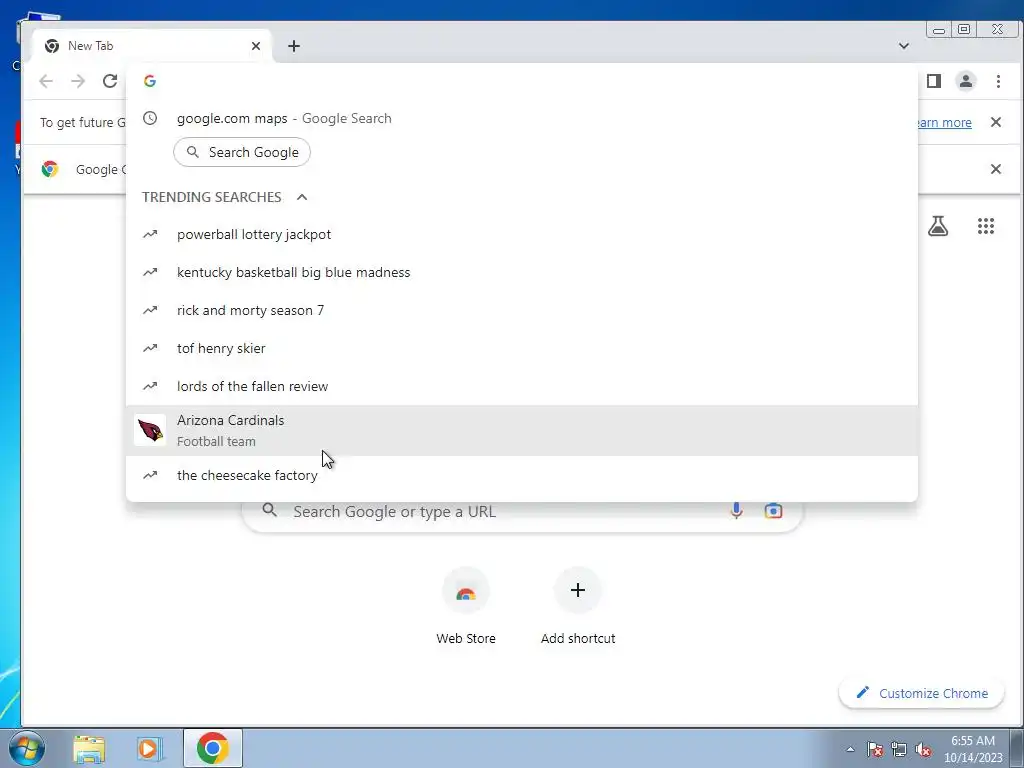Image resolution: width=1024 pixels, height=768 pixels.
Task: Click the trending arrow icon beside 'powerball lottery jackpot'
Action: pyautogui.click(x=150, y=234)
